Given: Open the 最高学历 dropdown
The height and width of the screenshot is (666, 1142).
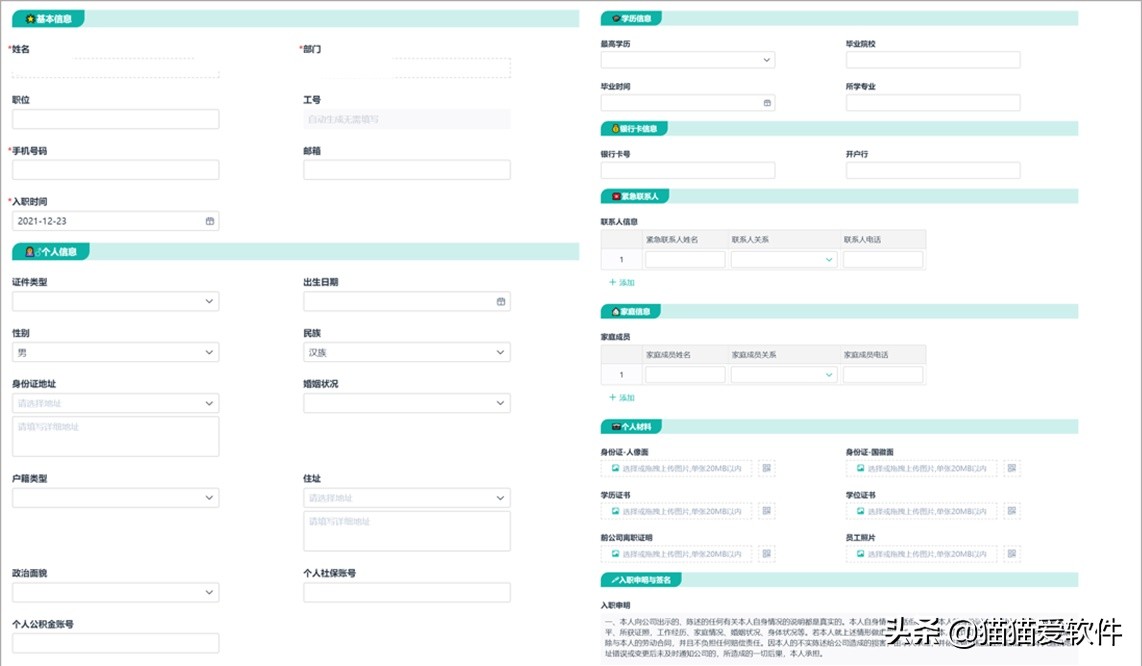Looking at the screenshot, I should (688, 60).
